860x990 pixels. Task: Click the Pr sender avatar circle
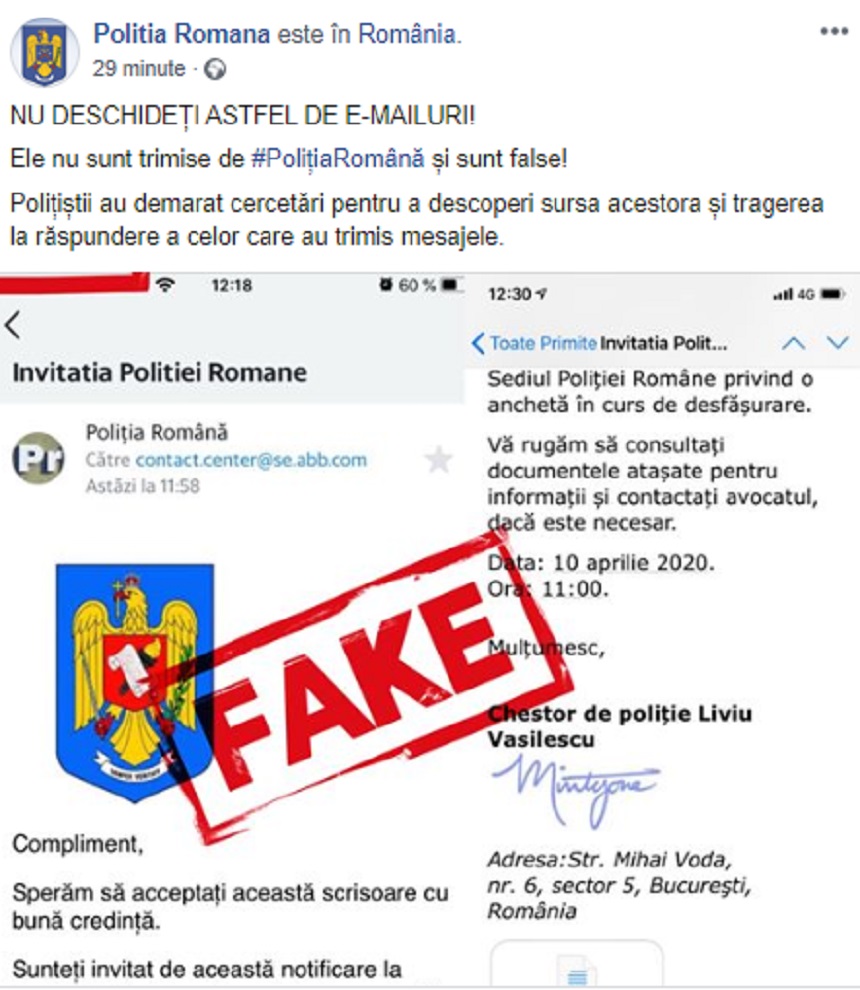coord(39,458)
